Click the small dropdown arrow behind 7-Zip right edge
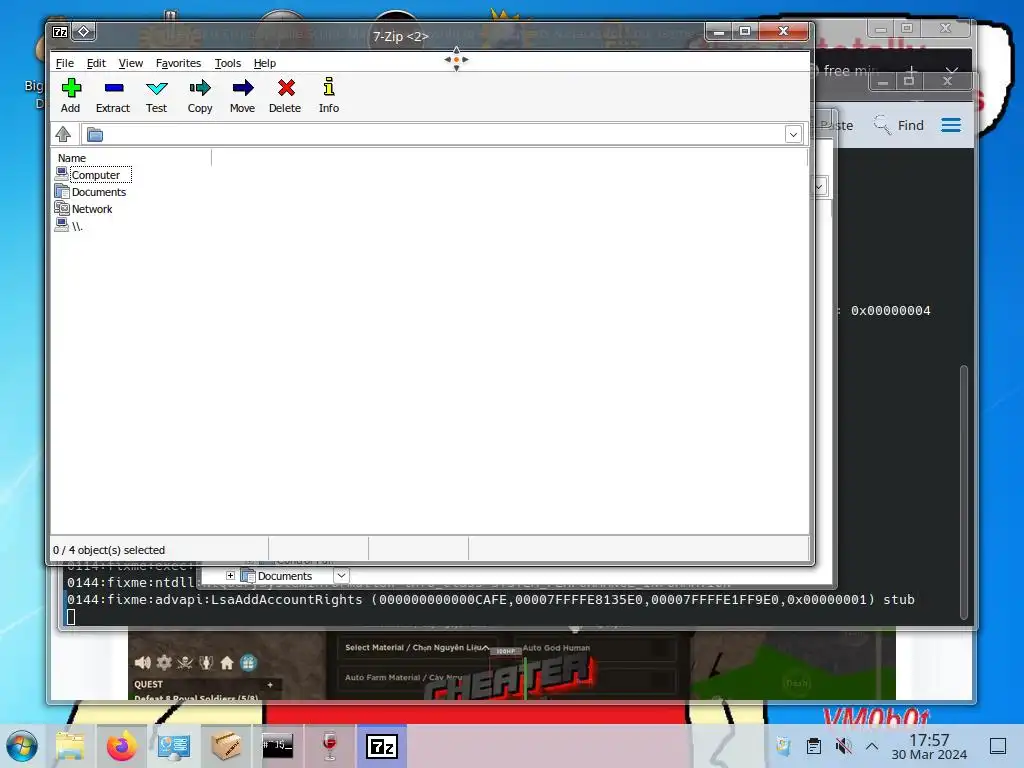 pos(819,187)
